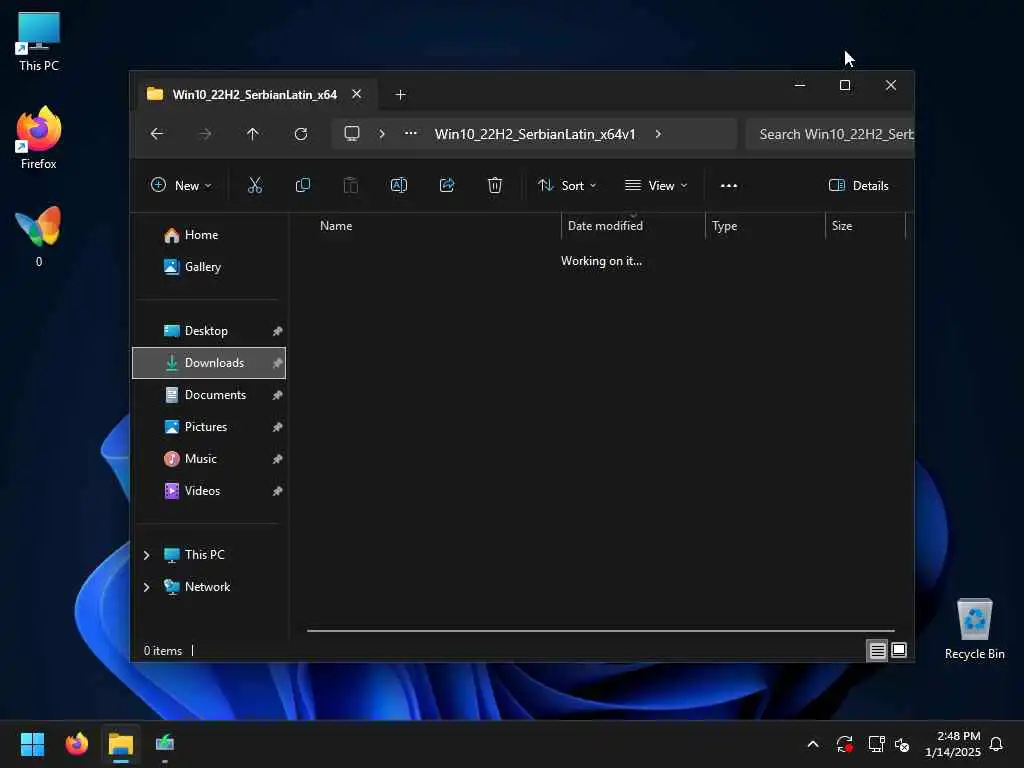1024x768 pixels.
Task: Select the Win10_22H2_SerbianLatin_x64 tab
Action: 254,95
